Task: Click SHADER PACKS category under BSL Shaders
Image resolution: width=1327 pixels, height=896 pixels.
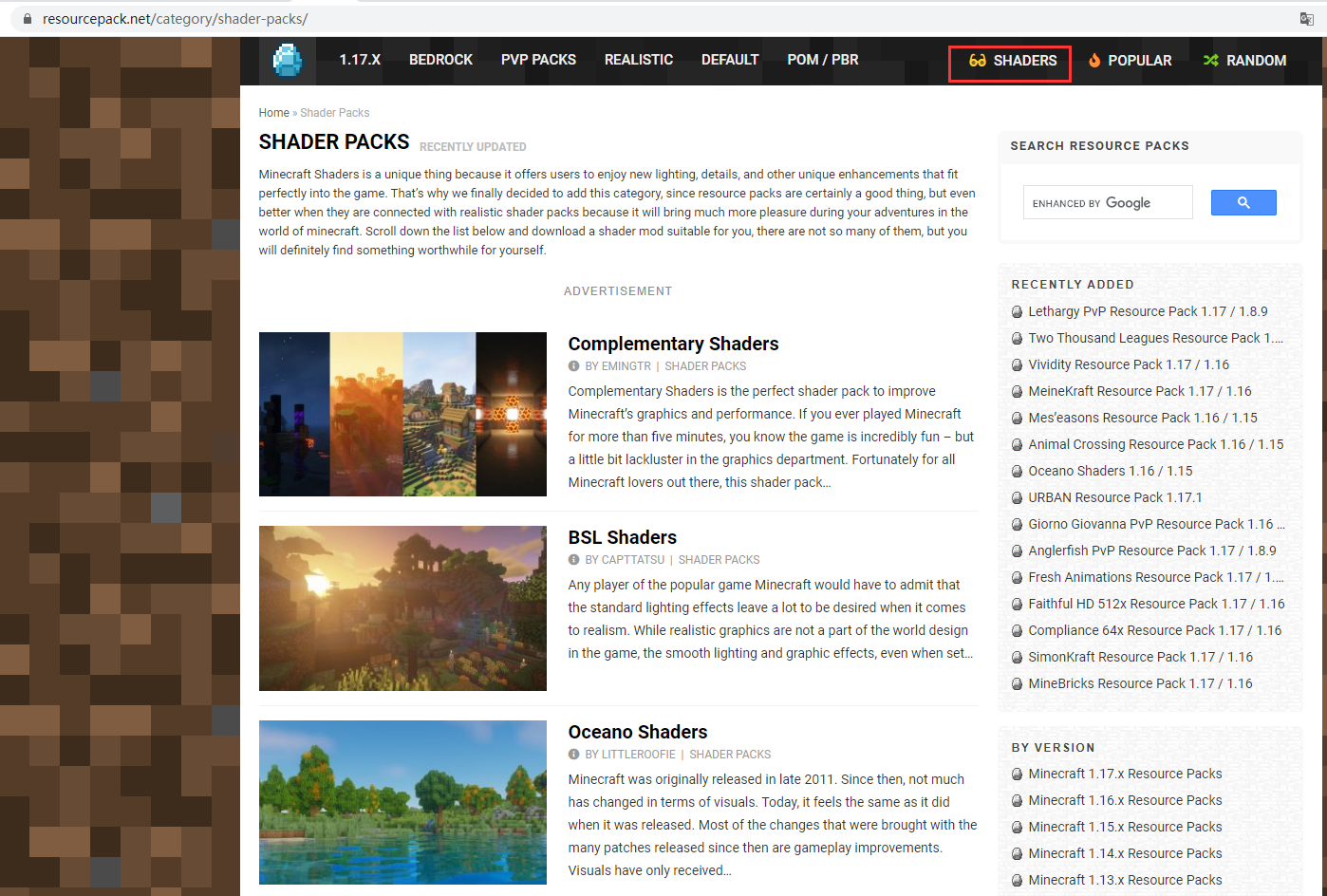Action: (x=719, y=560)
